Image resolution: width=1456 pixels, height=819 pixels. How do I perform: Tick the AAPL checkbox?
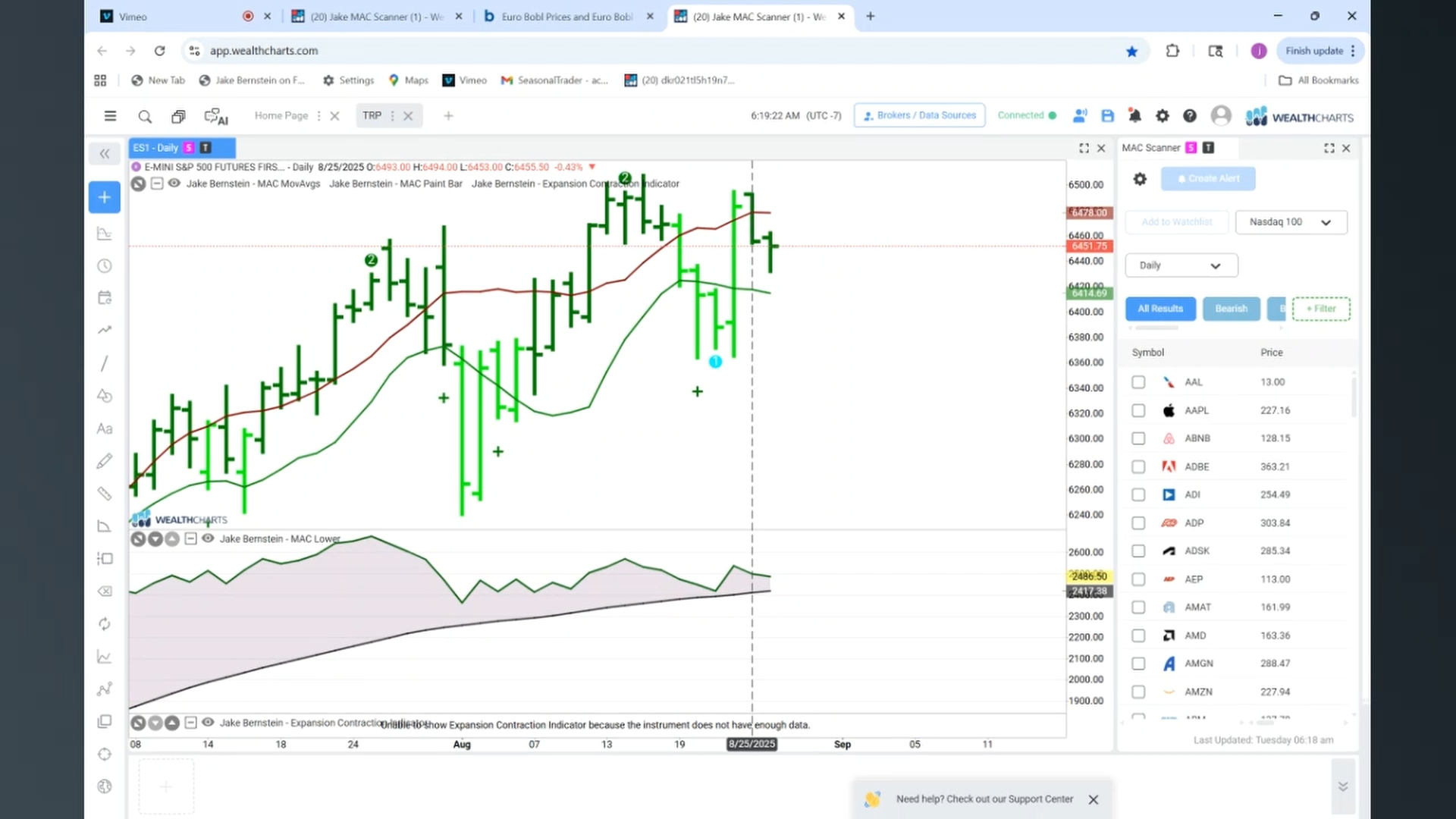pos(1138,410)
